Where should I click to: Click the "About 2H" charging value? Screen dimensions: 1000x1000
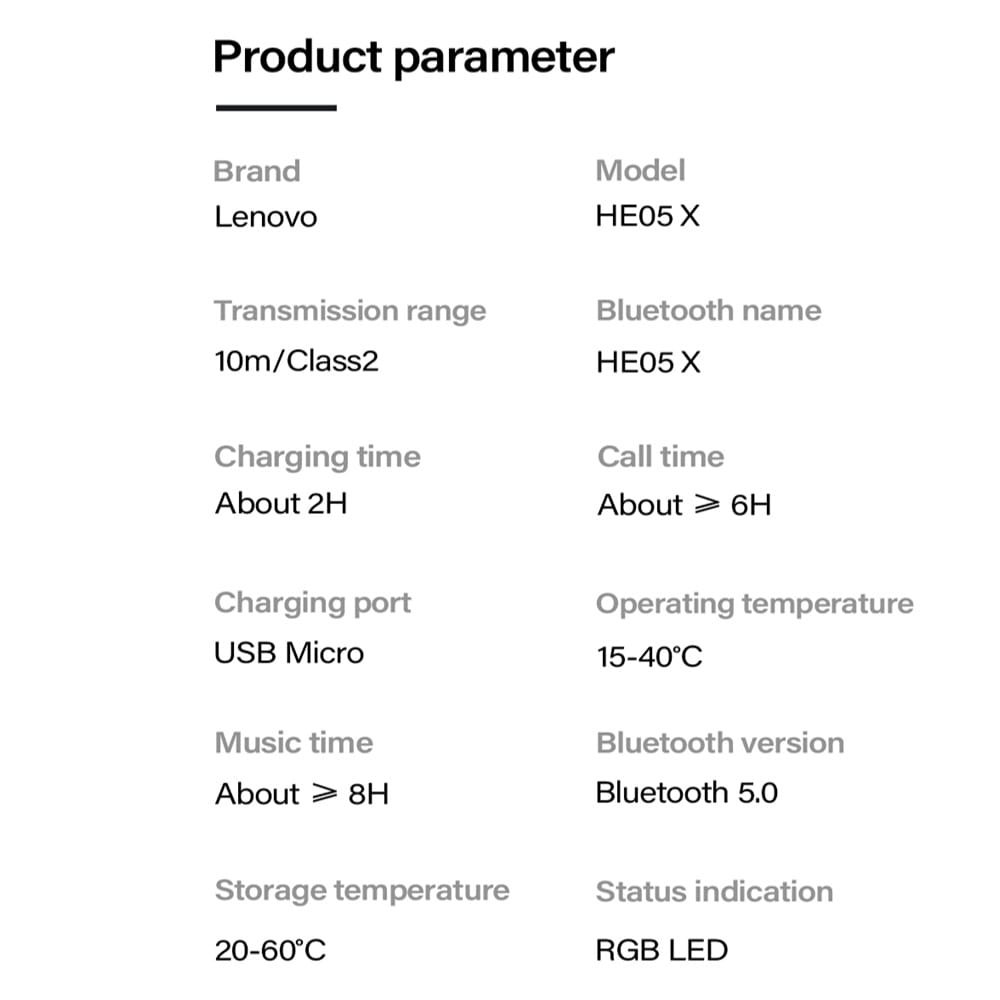click(281, 503)
